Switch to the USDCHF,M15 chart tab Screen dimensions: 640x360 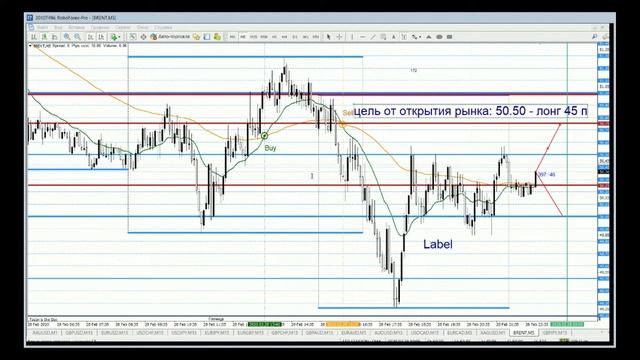coord(149,333)
